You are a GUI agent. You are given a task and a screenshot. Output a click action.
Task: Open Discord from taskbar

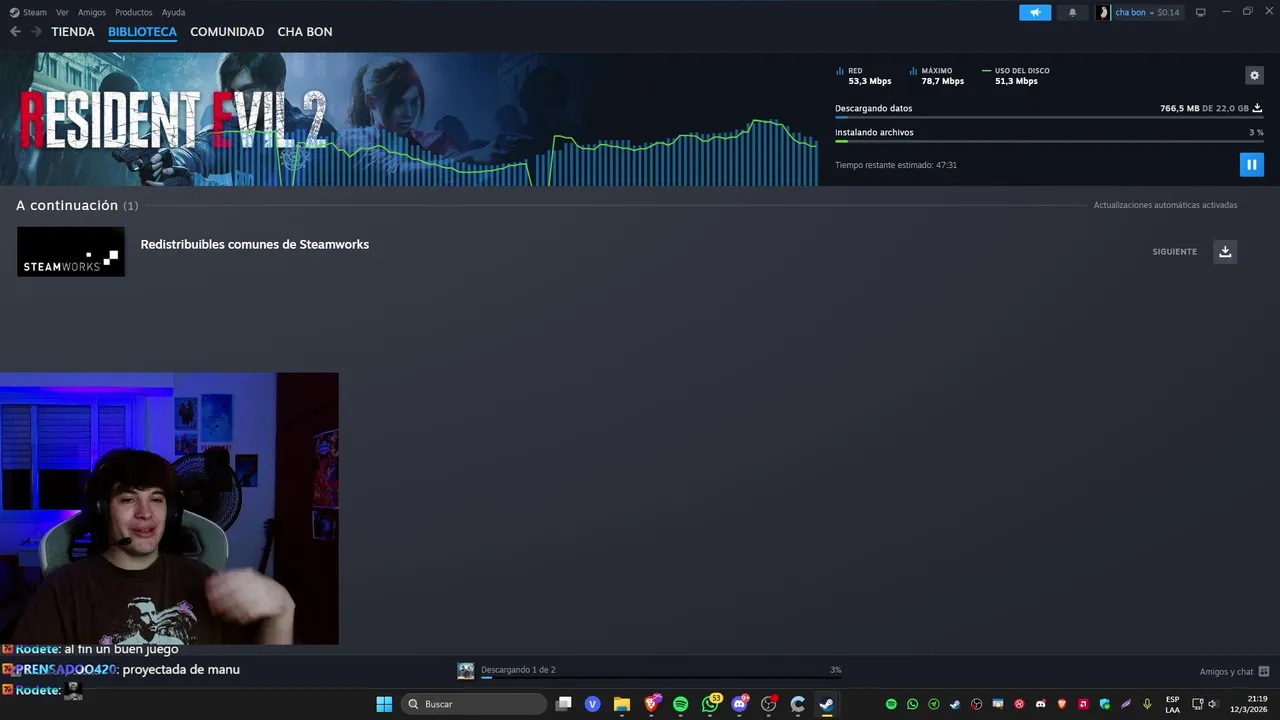[x=740, y=704]
